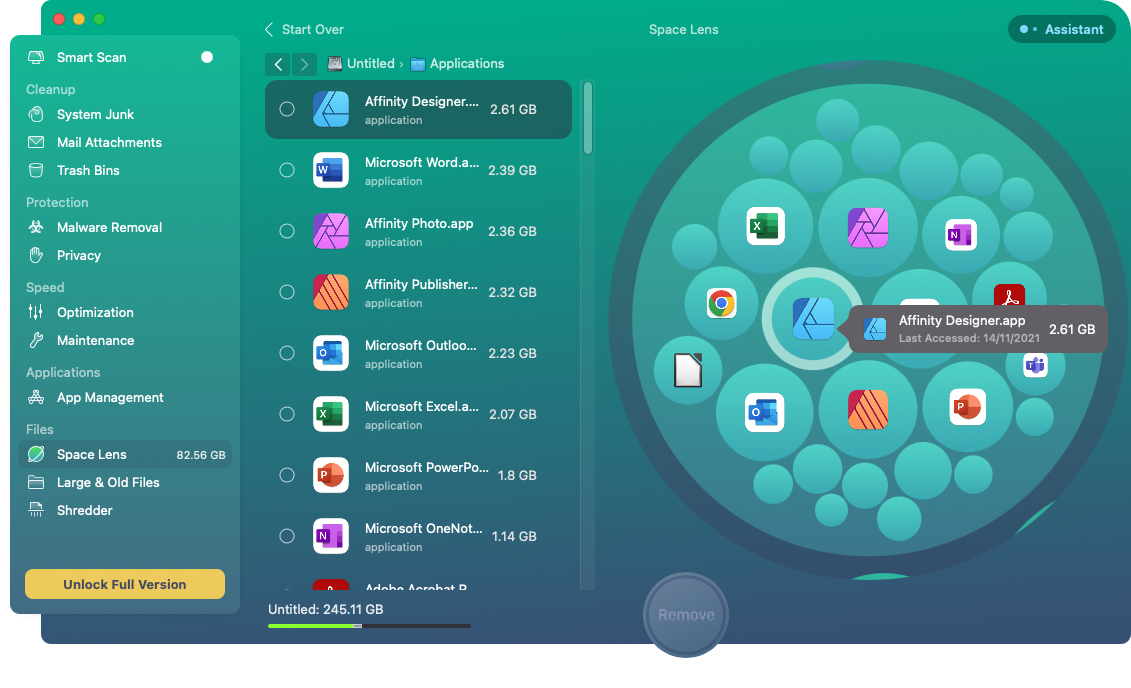Click the Space Lens planet icon
Image resolution: width=1131 pixels, height=688 pixels.
35,454
